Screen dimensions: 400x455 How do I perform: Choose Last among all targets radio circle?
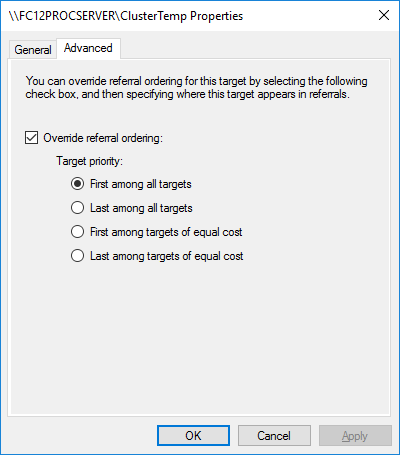[x=77, y=208]
